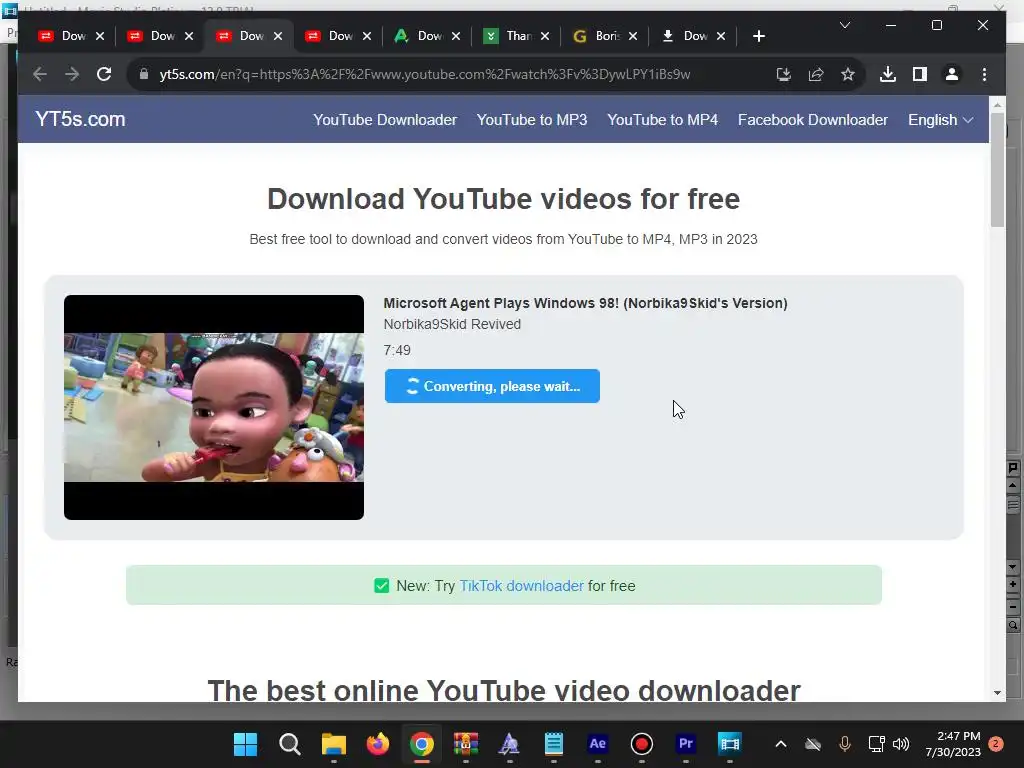Image resolution: width=1024 pixels, height=768 pixels.
Task: Click the Chrome taskbar icon
Action: coord(422,744)
